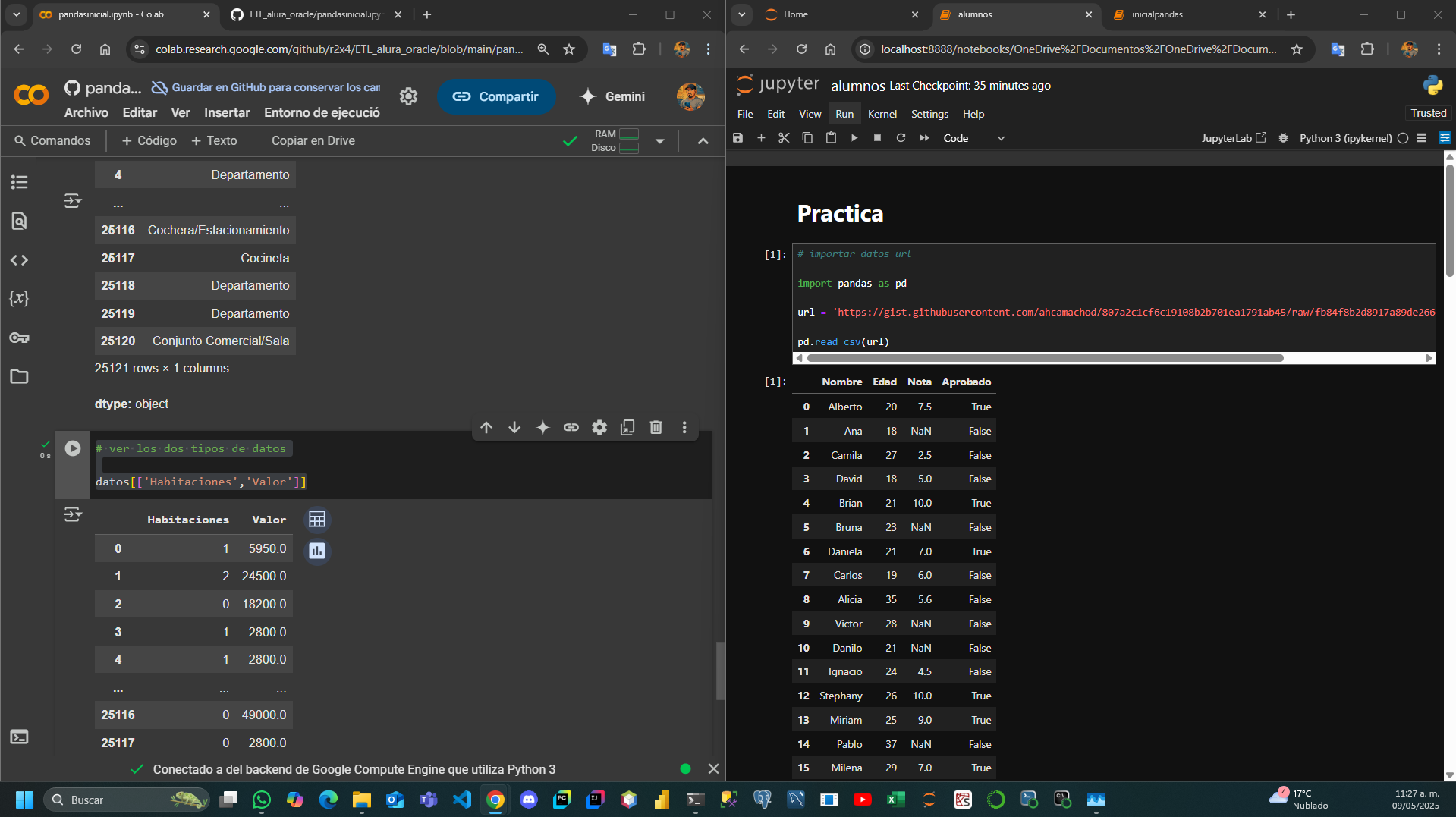This screenshot has width=1456, height=817.
Task: Toggle output actions of the Habitaciones output cell
Action: point(73,515)
